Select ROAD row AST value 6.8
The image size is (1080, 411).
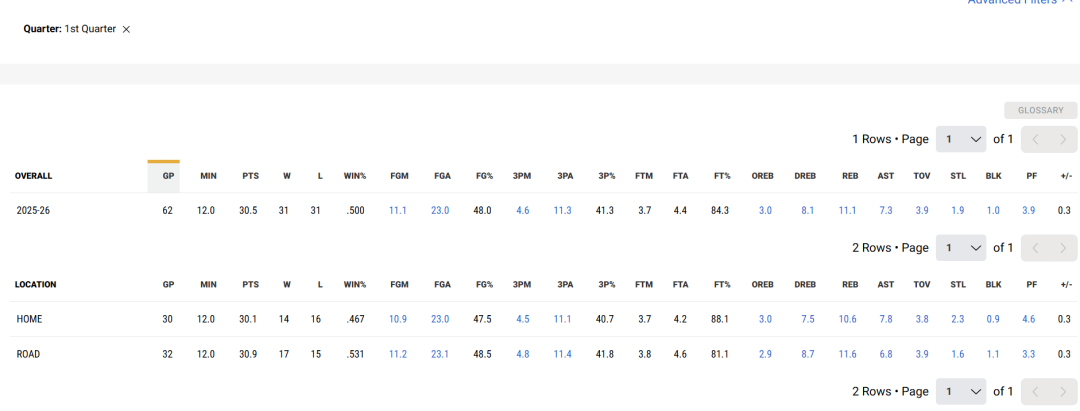click(x=886, y=354)
